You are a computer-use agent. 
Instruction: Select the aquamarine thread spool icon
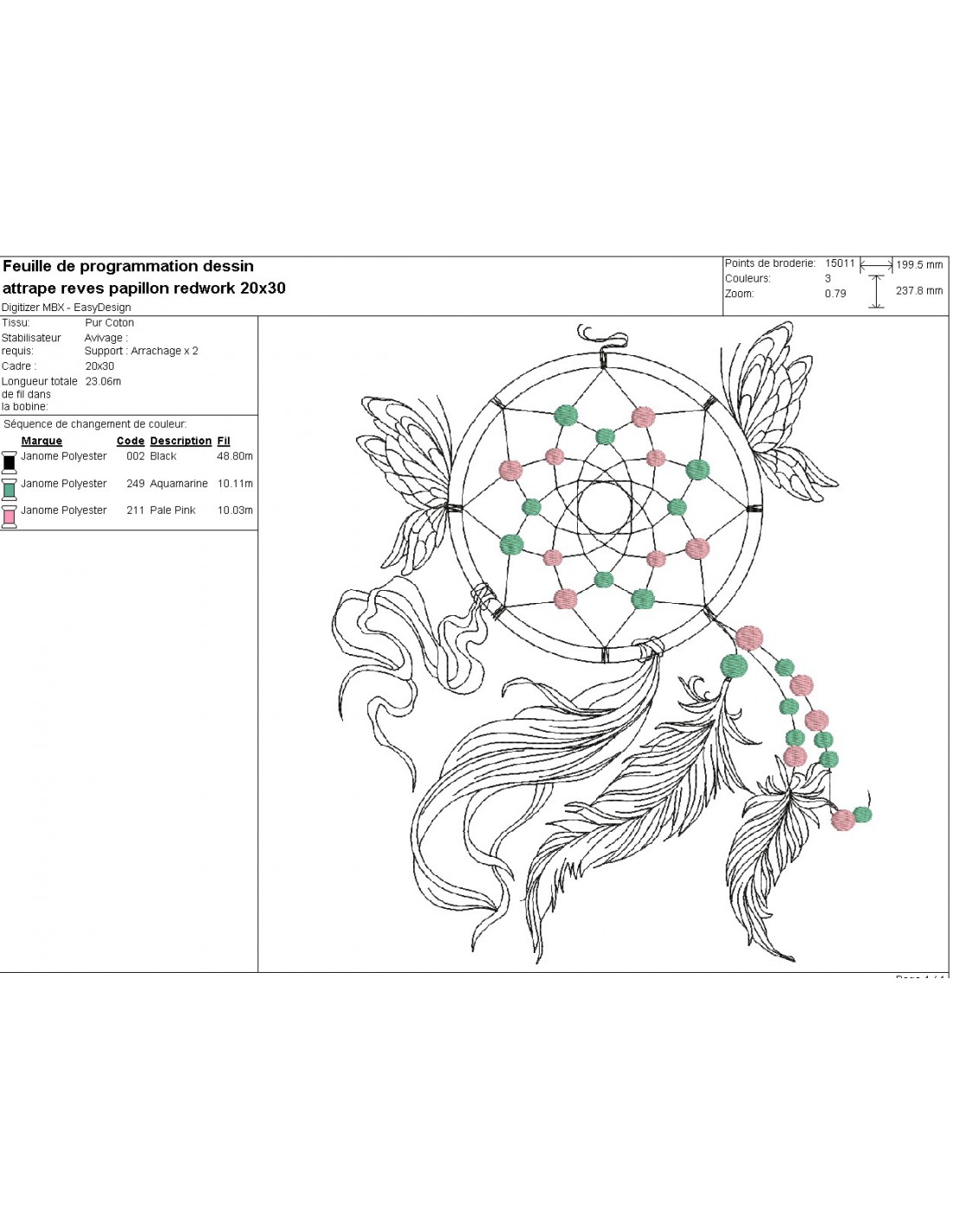tap(10, 489)
